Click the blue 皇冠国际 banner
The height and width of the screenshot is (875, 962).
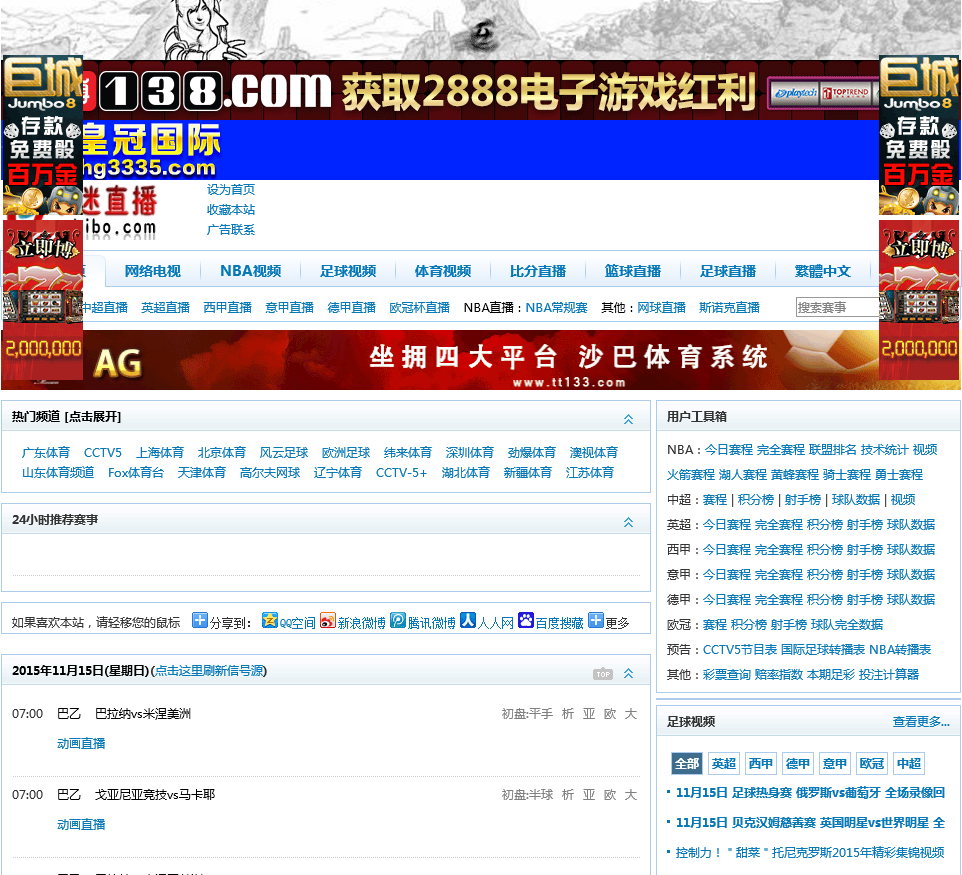(x=480, y=150)
